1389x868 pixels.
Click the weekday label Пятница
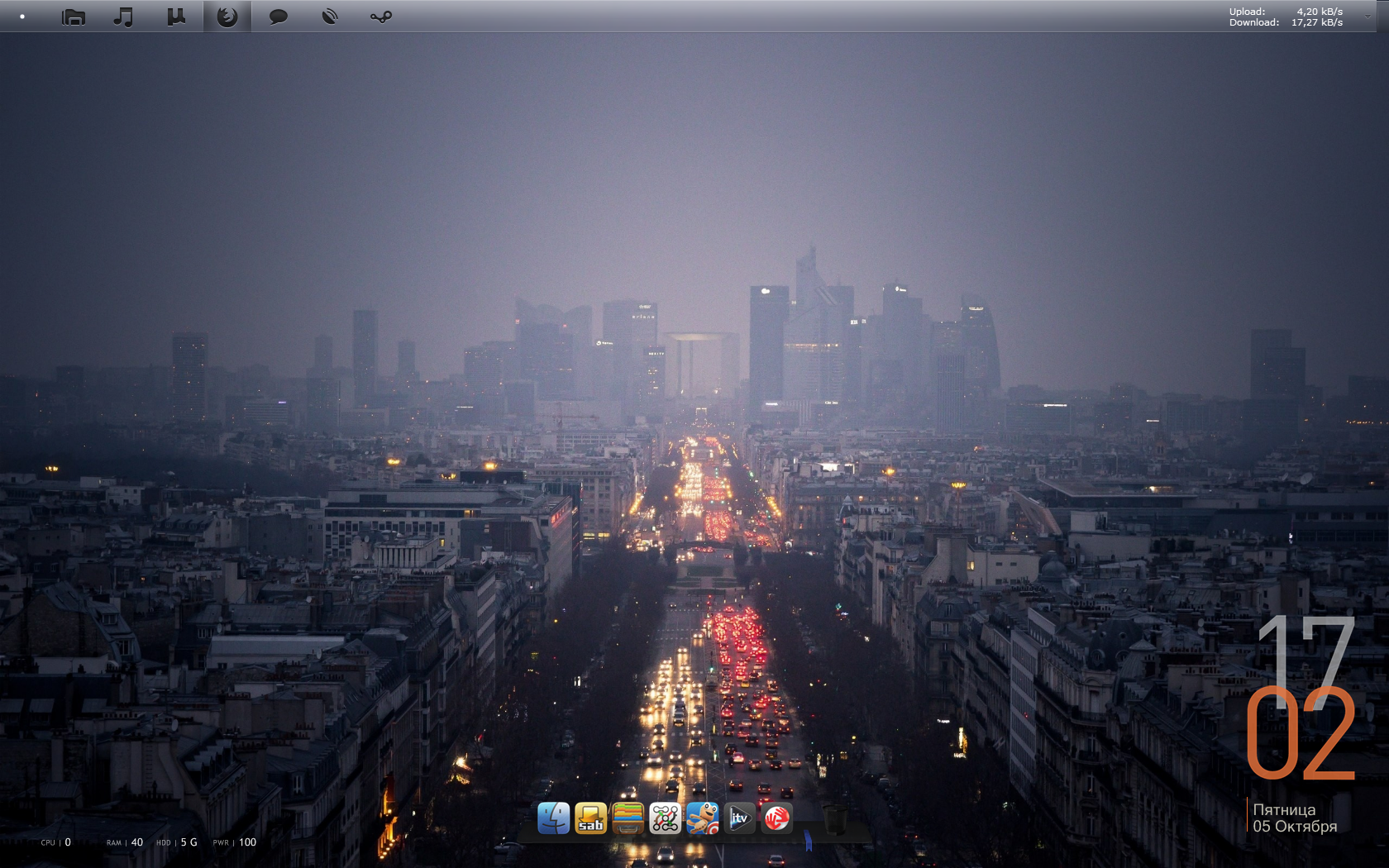point(1284,810)
